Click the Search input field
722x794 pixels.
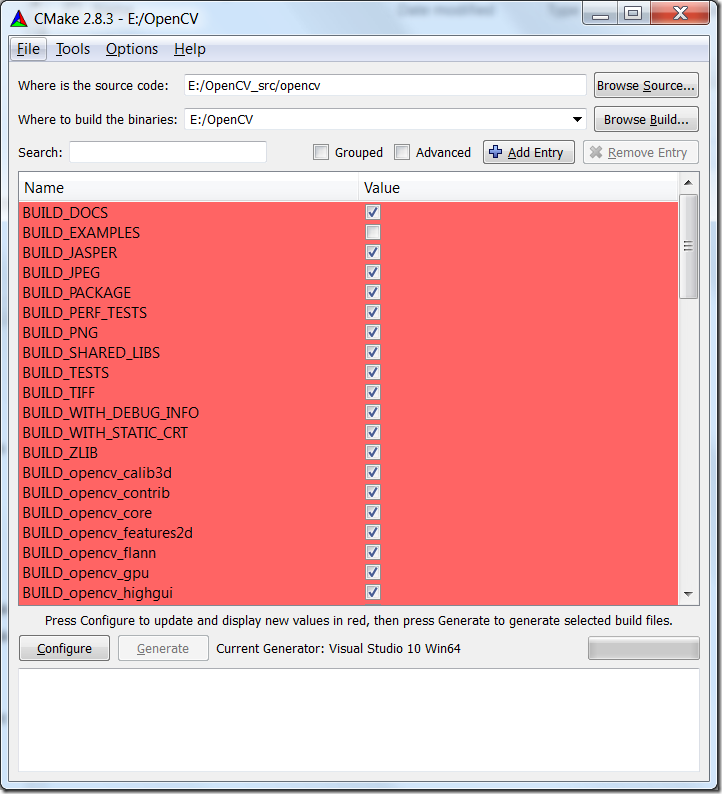(168, 152)
